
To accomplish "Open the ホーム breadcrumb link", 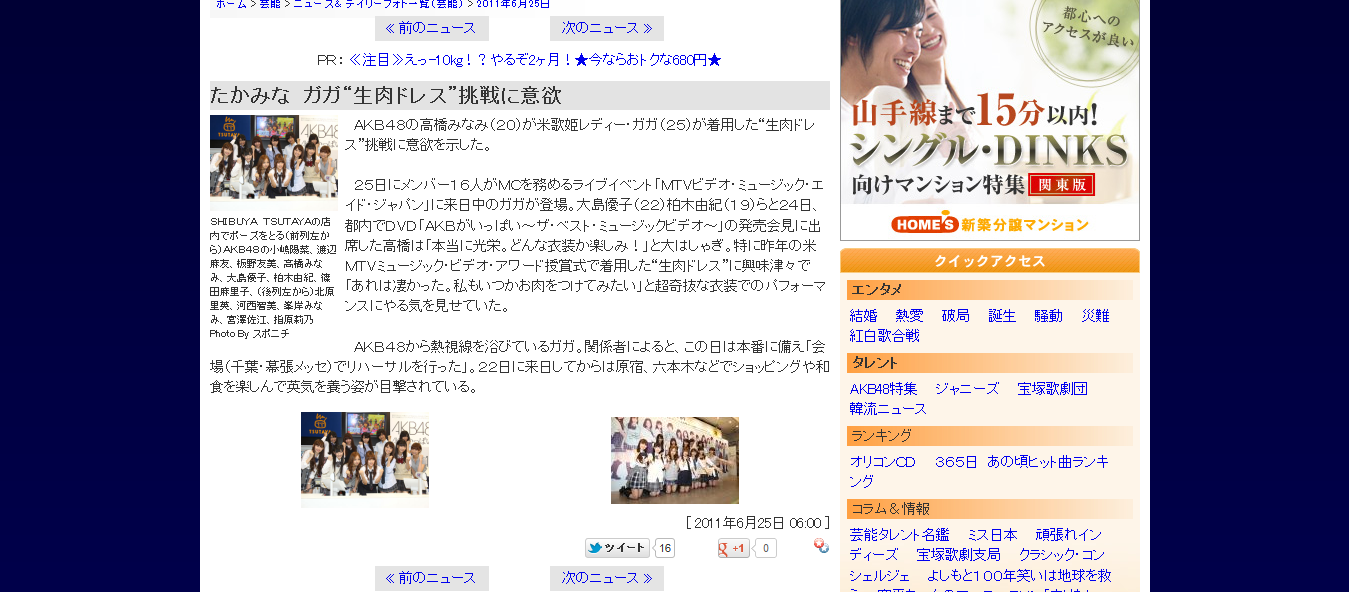I will point(231,4).
